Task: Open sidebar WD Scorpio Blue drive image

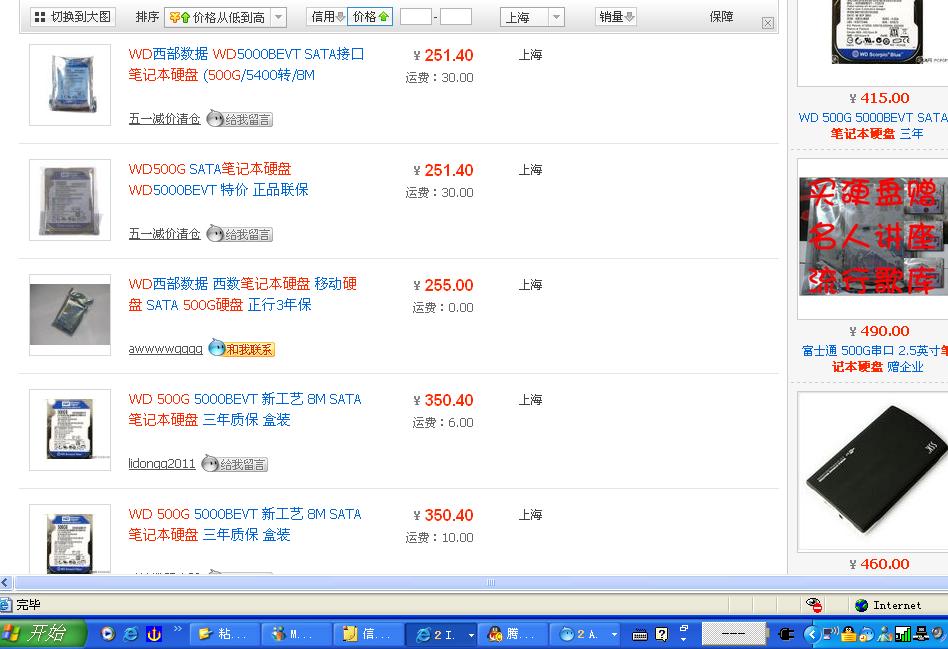Action: coord(878,31)
